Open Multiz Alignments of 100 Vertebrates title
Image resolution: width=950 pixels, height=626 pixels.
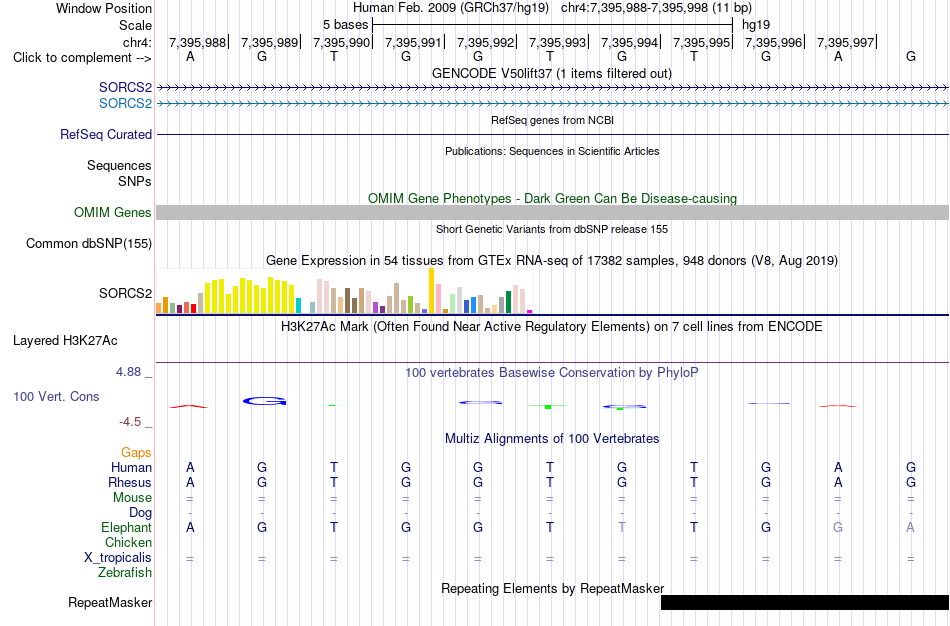[x=552, y=439]
